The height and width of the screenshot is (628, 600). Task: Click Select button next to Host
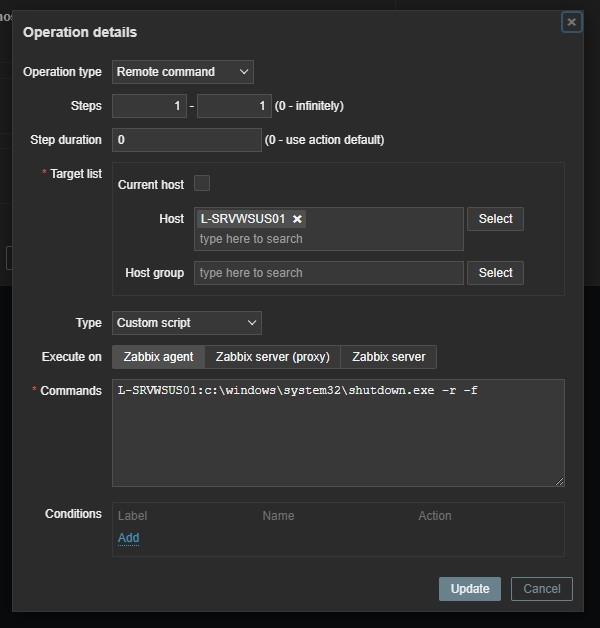(495, 219)
